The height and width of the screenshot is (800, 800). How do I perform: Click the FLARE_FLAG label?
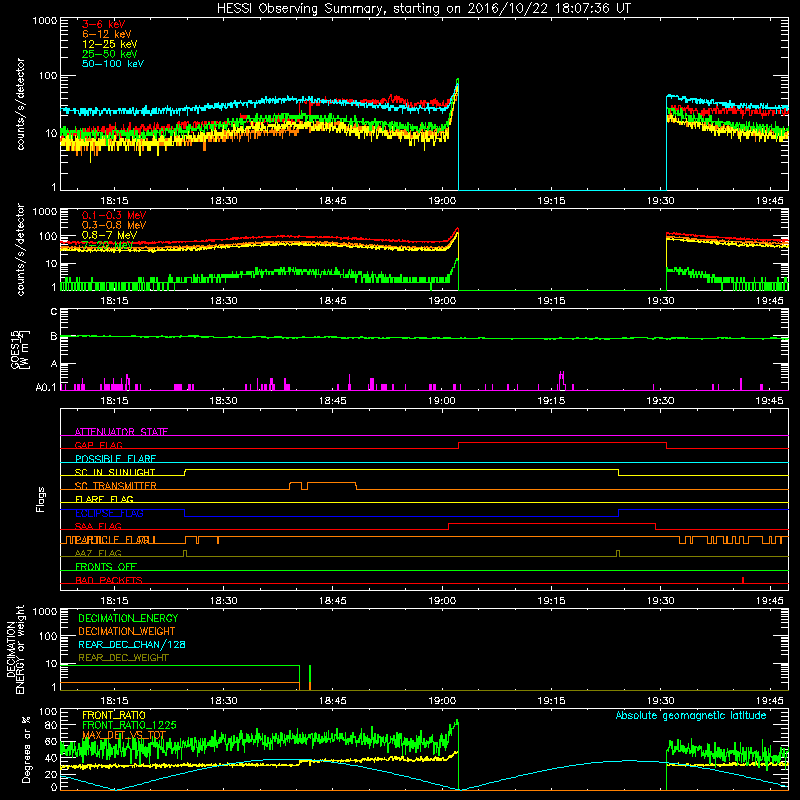tap(104, 499)
